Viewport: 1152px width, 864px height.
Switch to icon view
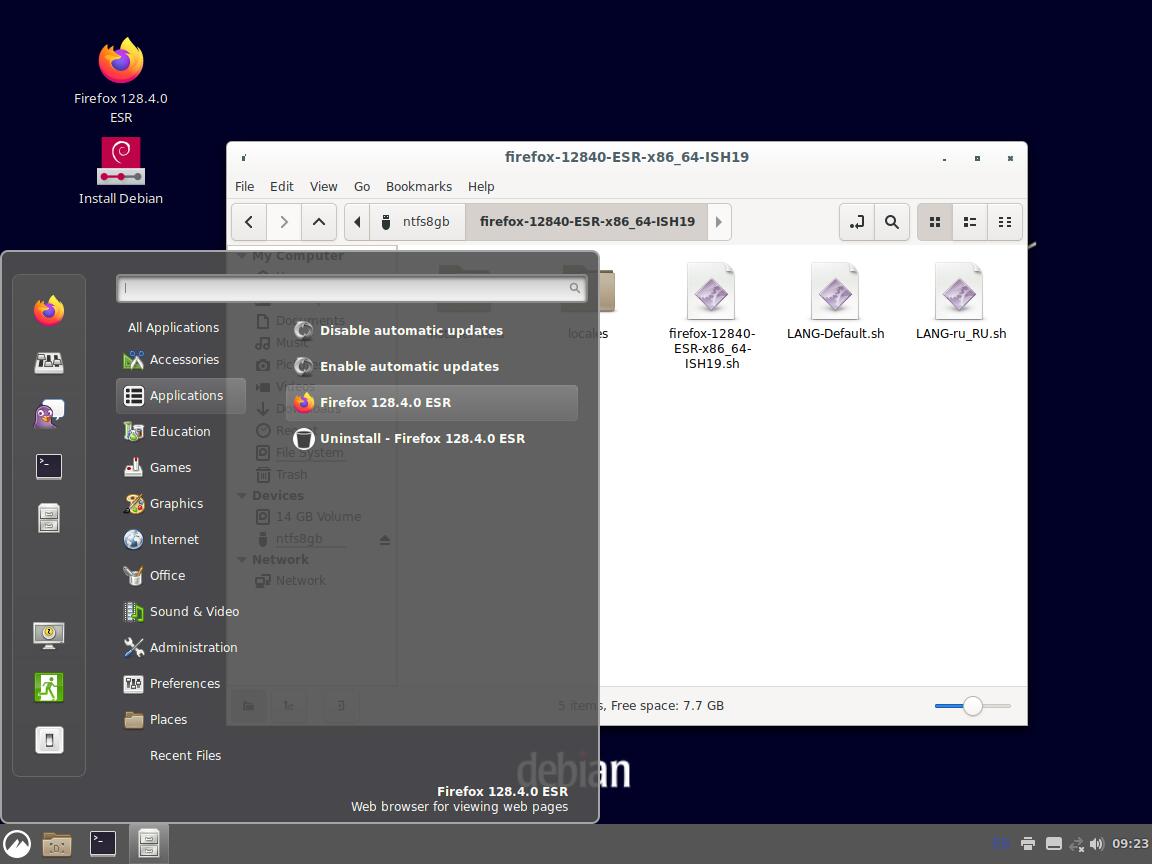(935, 222)
